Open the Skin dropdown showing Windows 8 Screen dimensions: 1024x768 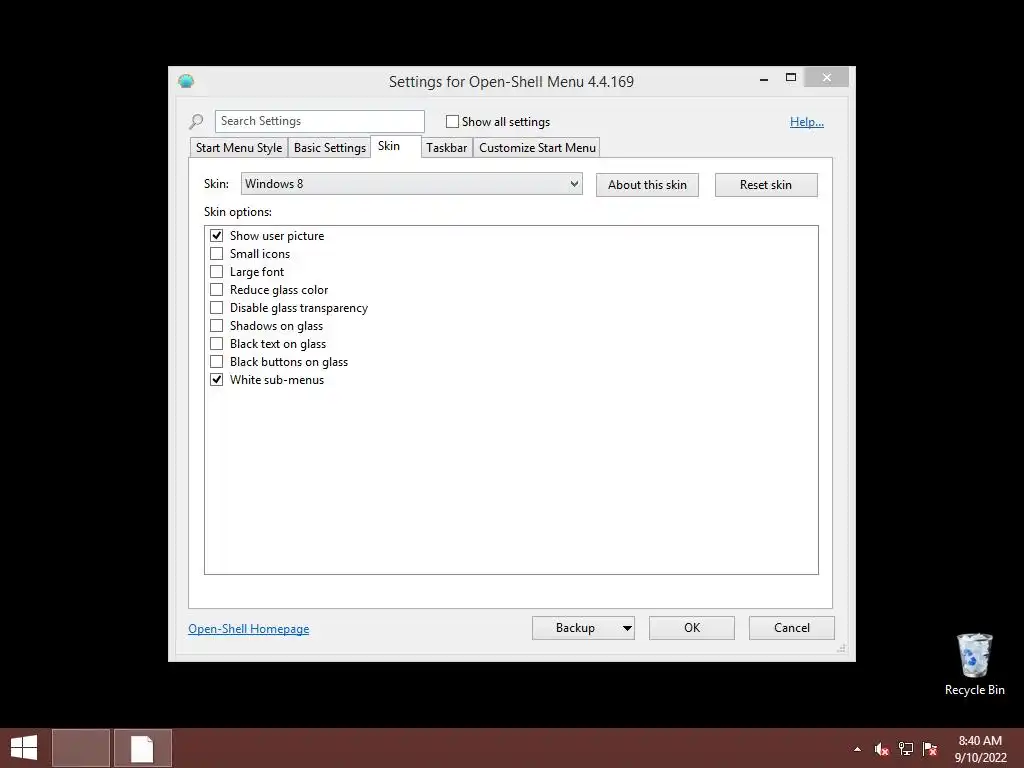pos(411,184)
